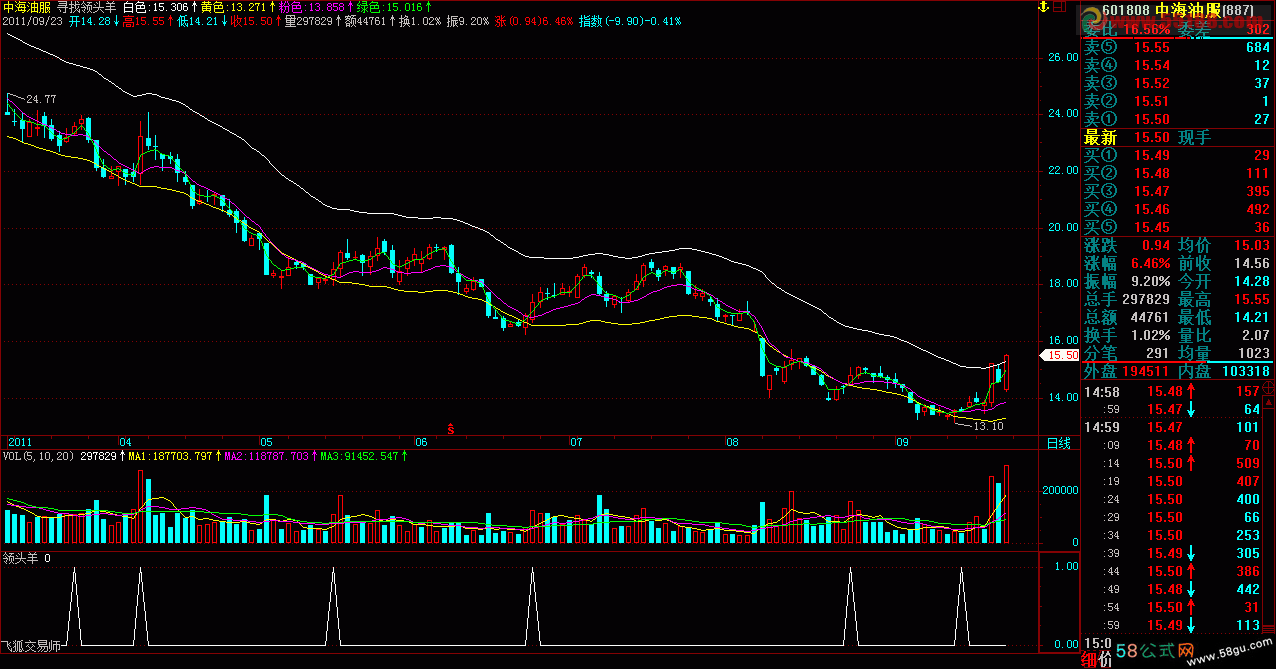Select the 14:59 tick row with volume 101
1276x669 pixels.
[1173, 427]
